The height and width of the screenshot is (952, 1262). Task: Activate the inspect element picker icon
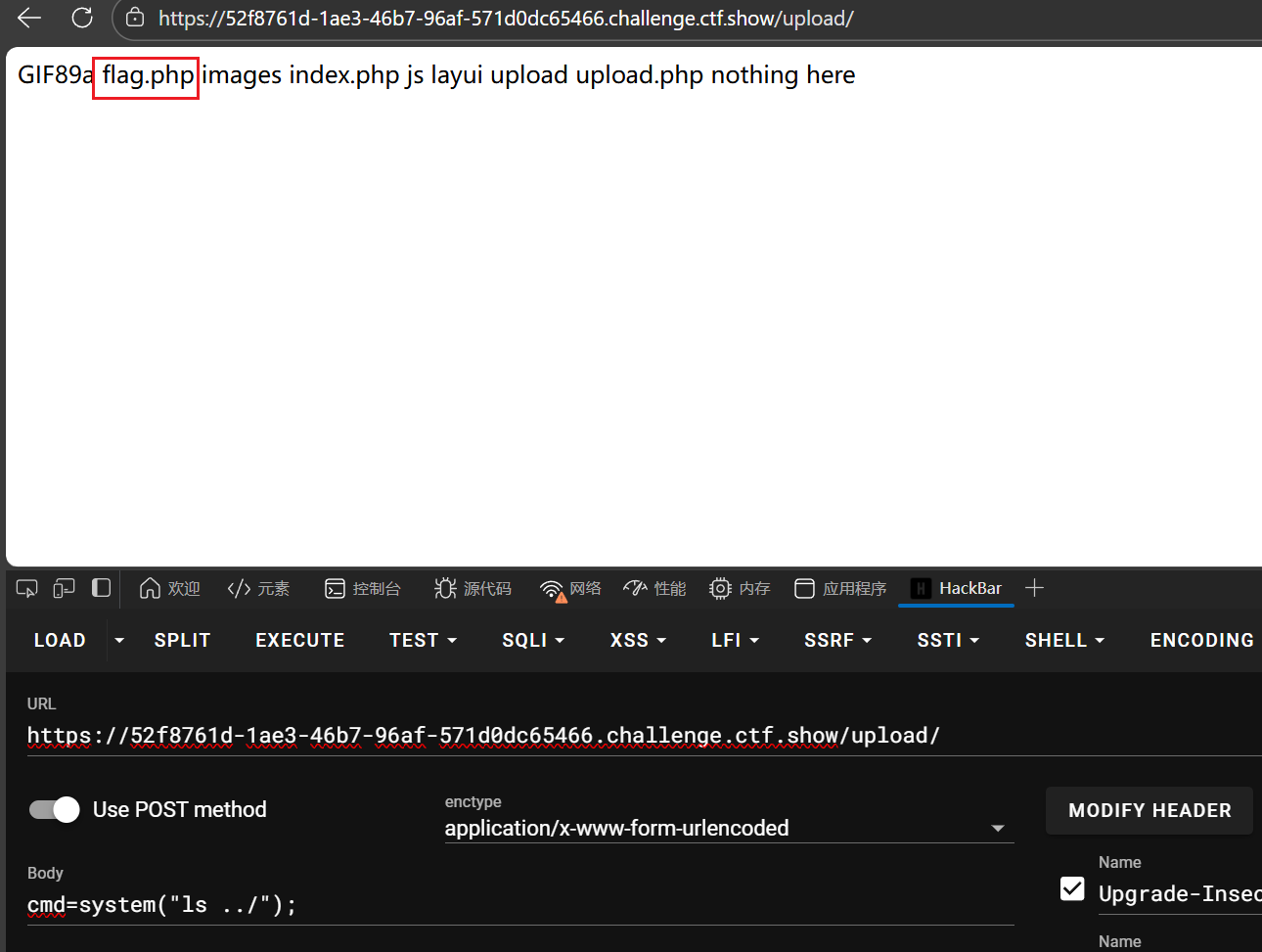pos(27,588)
